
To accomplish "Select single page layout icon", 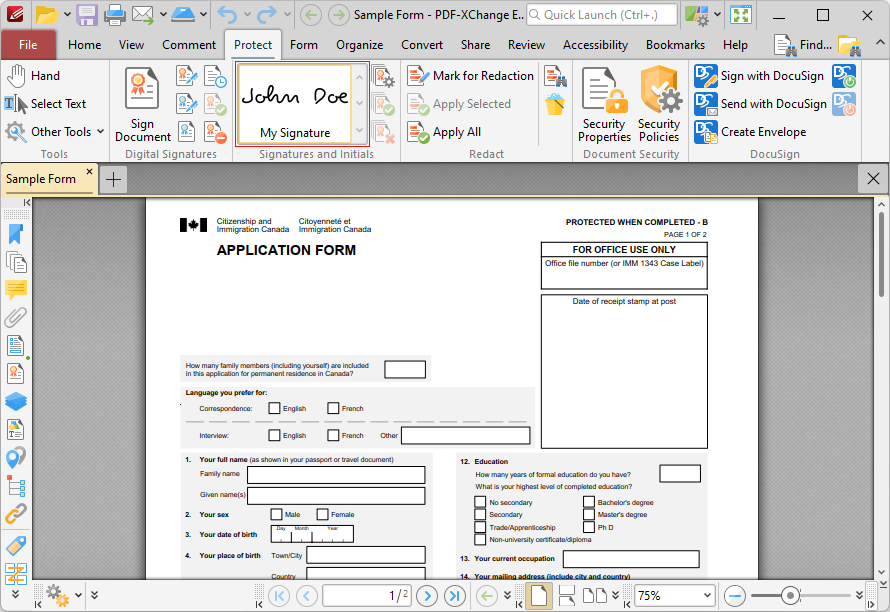I will click(539, 596).
